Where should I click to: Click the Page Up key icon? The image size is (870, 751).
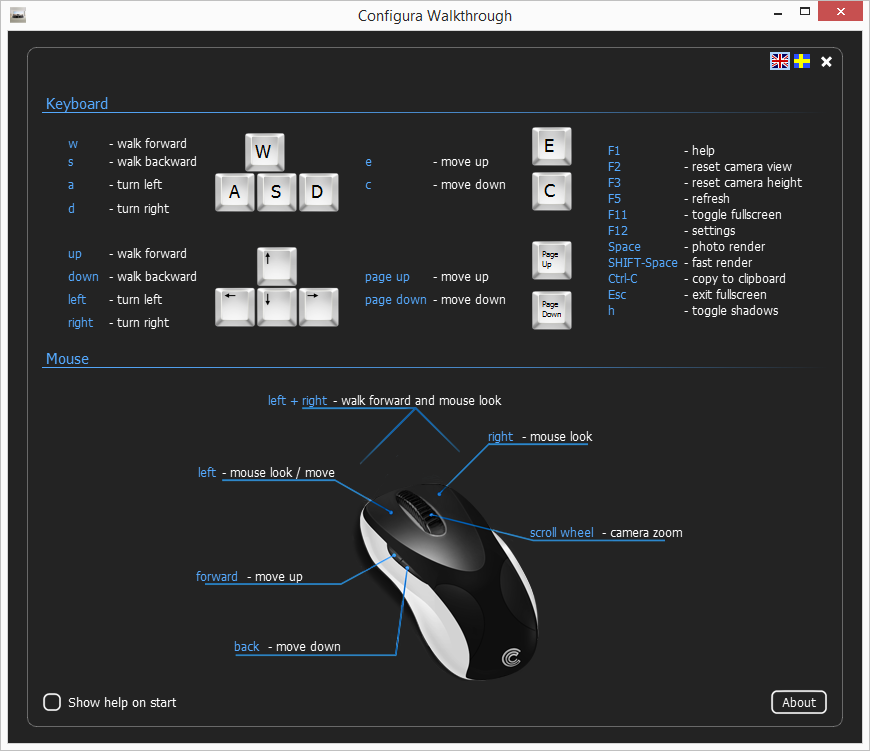click(551, 260)
